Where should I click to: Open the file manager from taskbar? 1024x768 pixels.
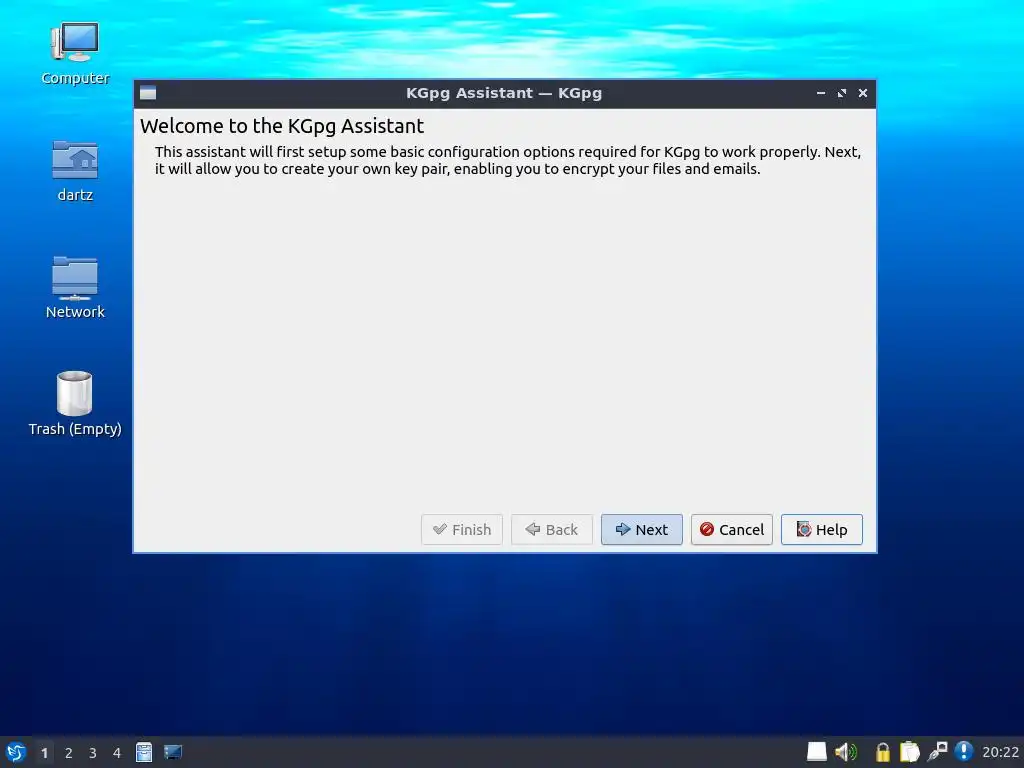[144, 752]
